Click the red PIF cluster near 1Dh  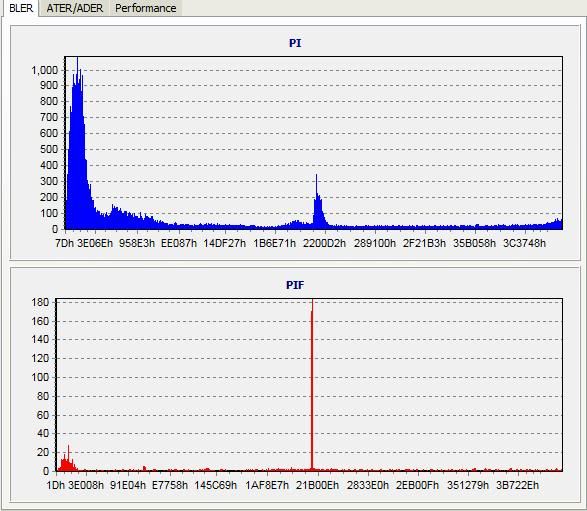67,462
